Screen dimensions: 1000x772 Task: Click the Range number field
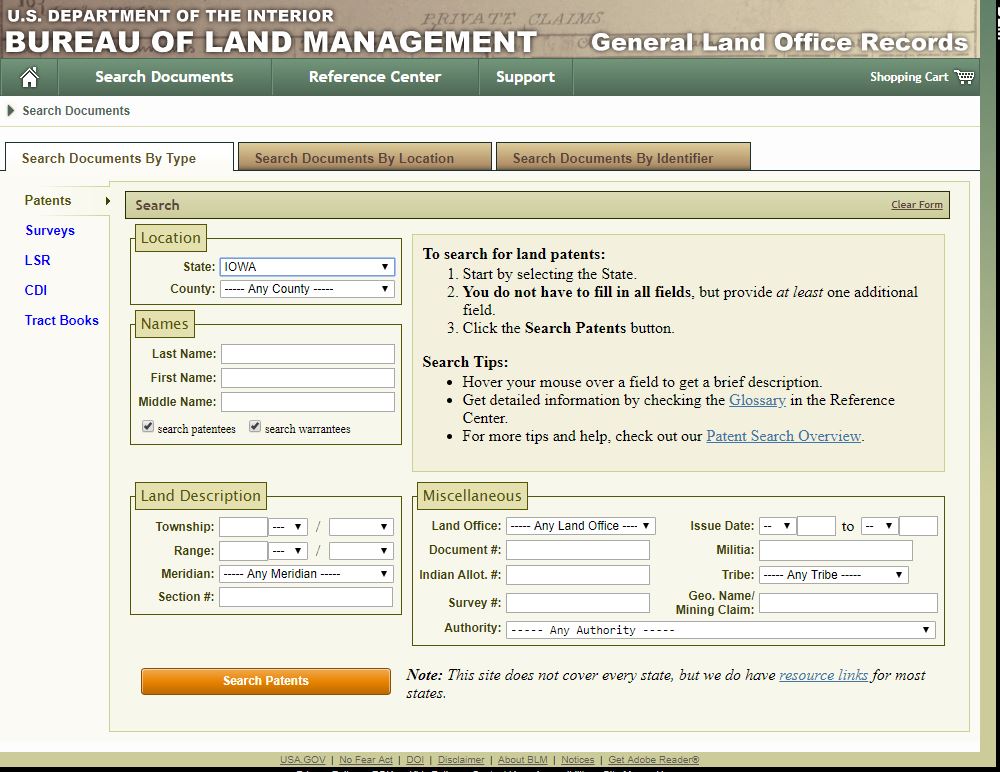tap(244, 551)
